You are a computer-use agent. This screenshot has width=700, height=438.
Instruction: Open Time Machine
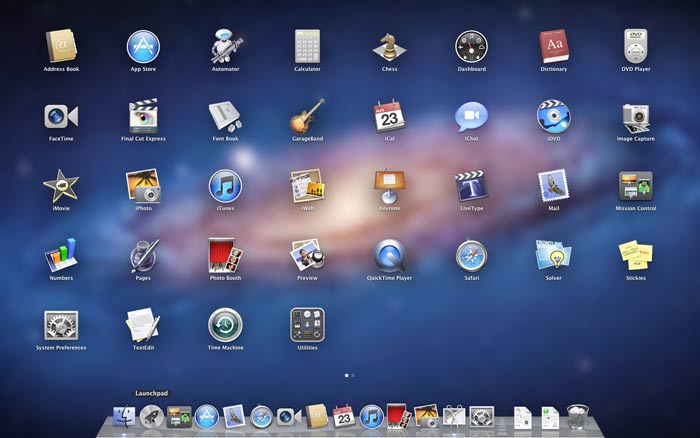[x=225, y=325]
